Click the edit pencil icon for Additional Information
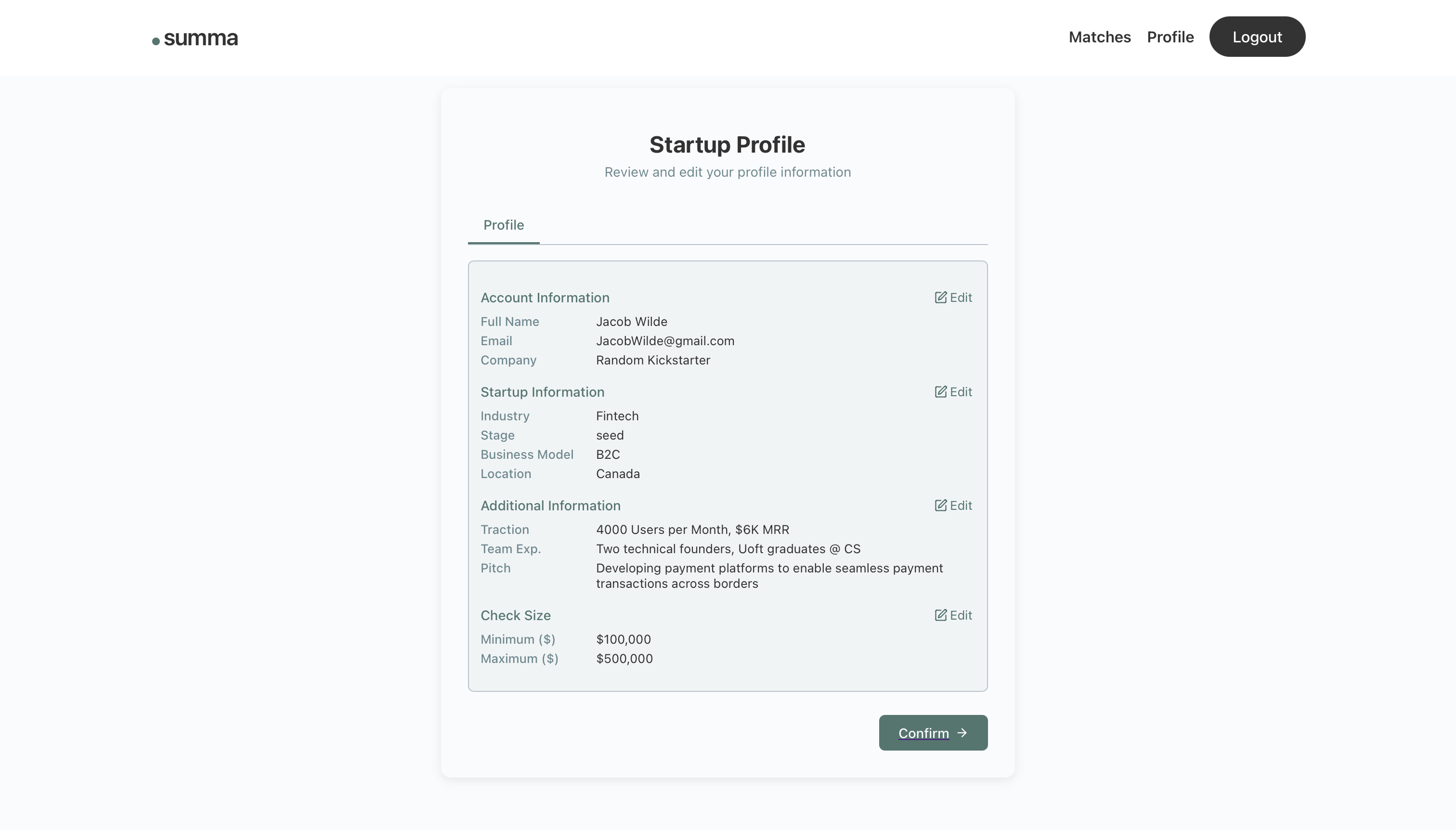The width and height of the screenshot is (1456, 830). coord(940,506)
